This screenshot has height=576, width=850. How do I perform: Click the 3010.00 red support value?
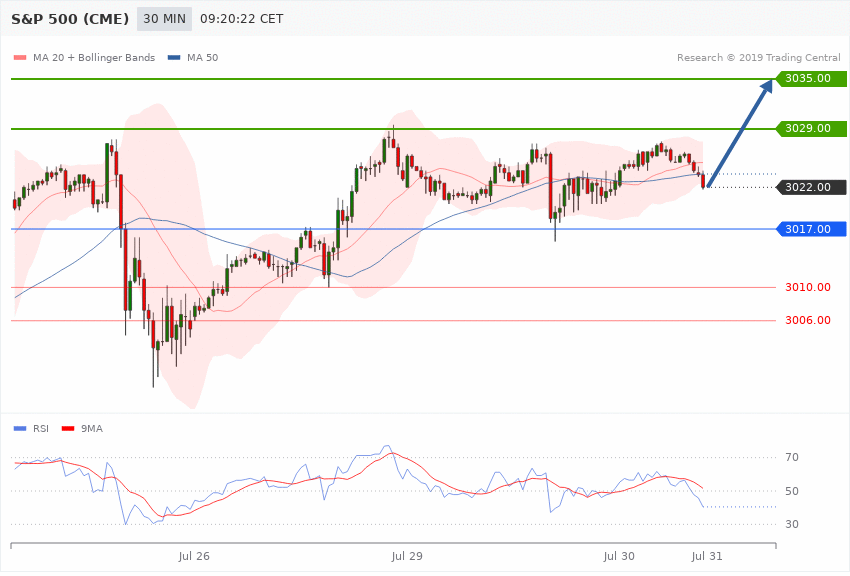click(x=808, y=287)
